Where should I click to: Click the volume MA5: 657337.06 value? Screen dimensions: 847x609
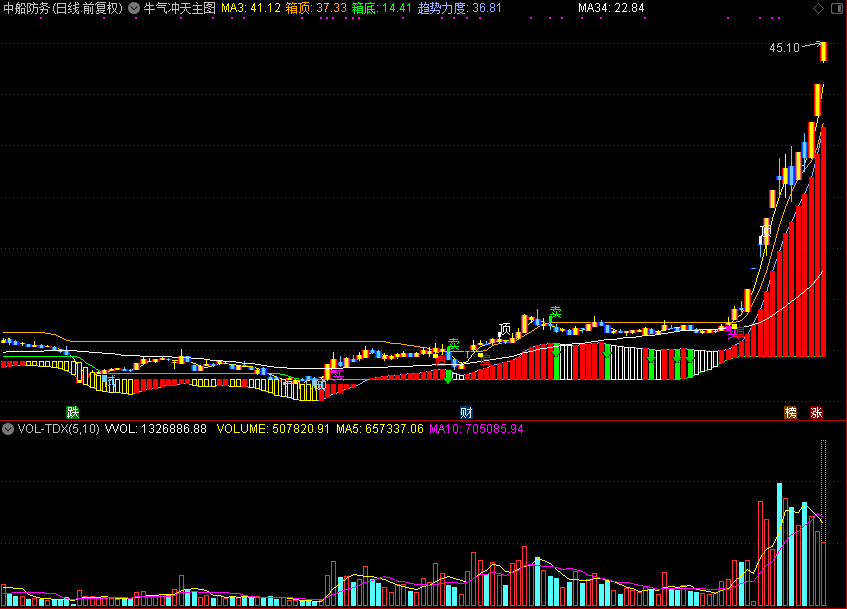pyautogui.click(x=380, y=429)
